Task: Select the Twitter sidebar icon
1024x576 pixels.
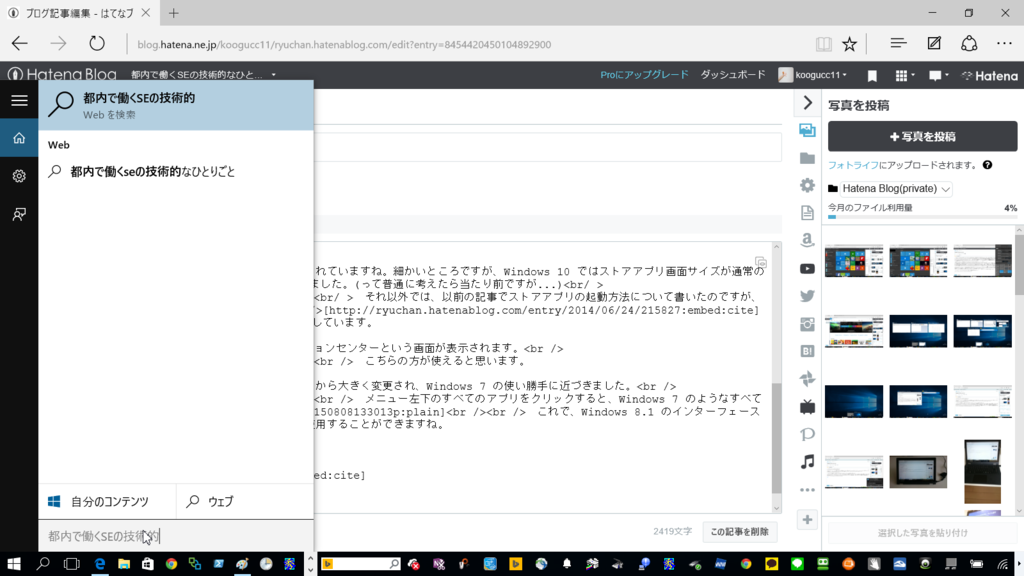Action: pos(807,297)
